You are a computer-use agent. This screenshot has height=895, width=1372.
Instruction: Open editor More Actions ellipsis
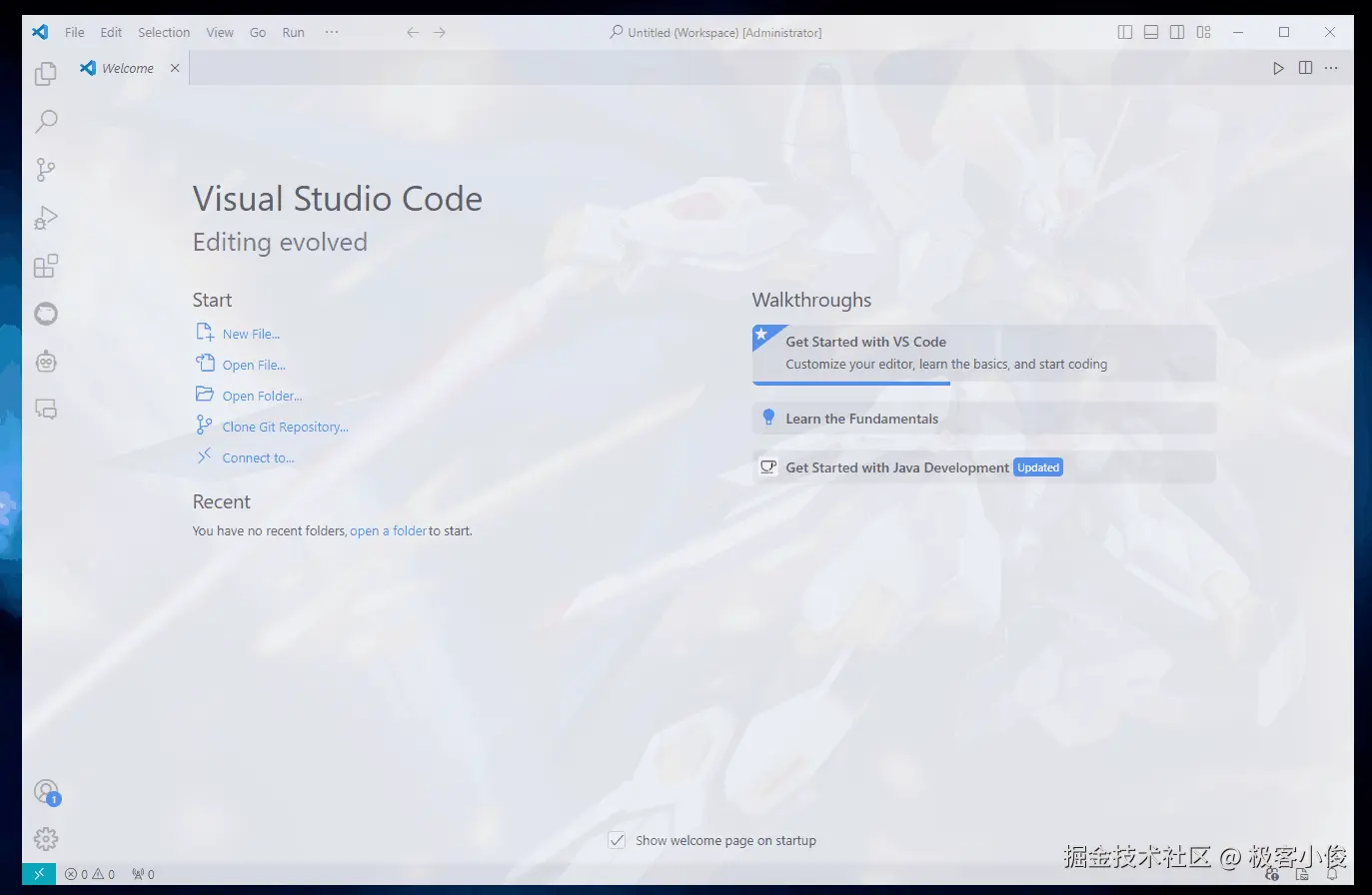tap(1331, 68)
